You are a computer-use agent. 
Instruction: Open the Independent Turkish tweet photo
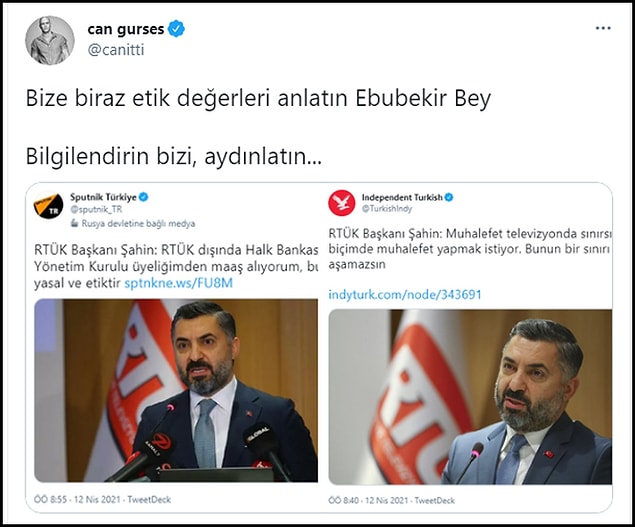tap(470, 397)
